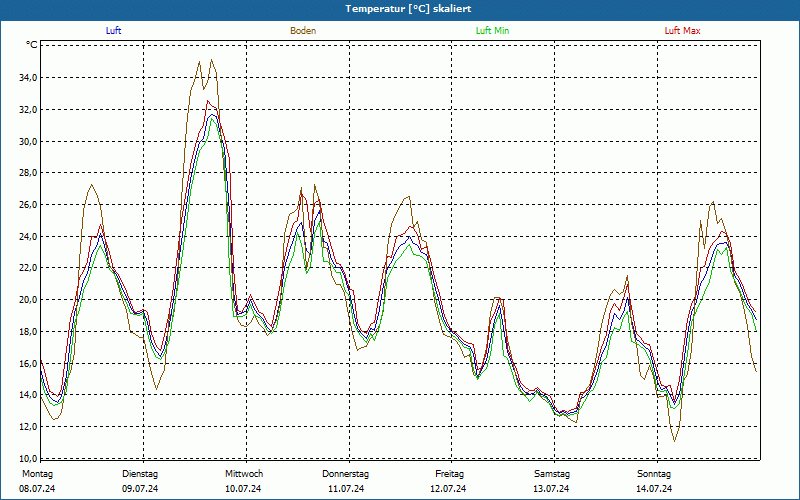Click the 'Dienstag' day label

click(x=140, y=474)
